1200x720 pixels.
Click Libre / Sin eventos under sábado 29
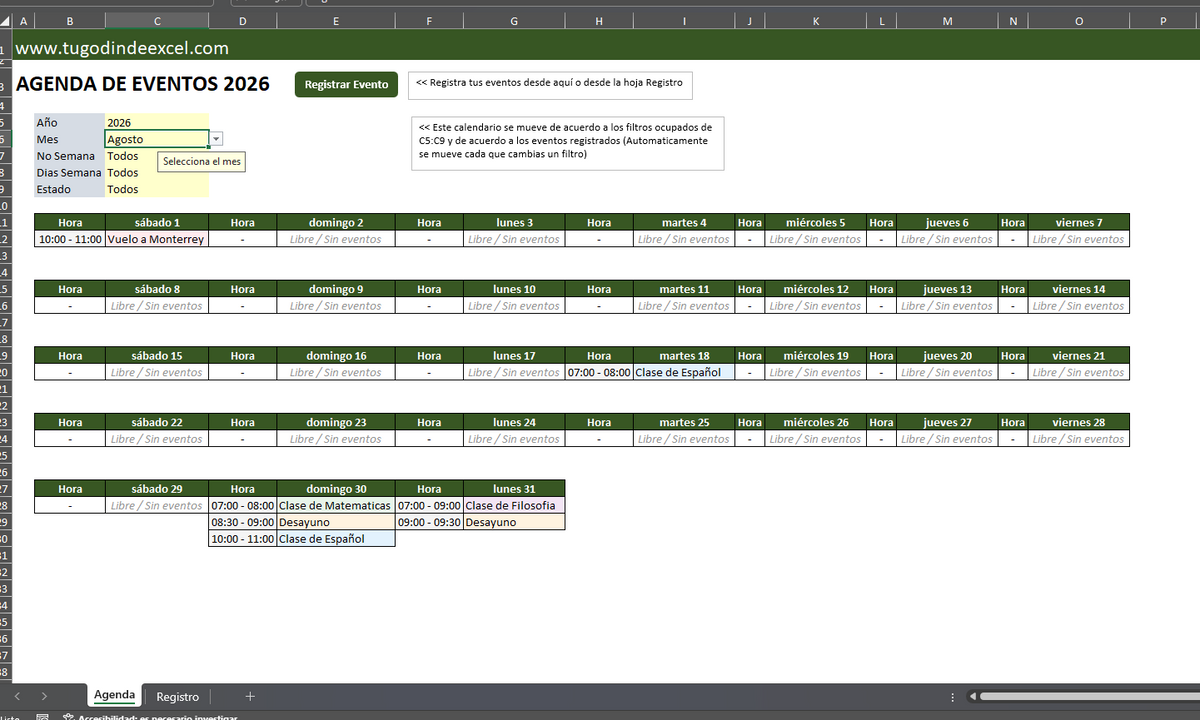point(157,505)
